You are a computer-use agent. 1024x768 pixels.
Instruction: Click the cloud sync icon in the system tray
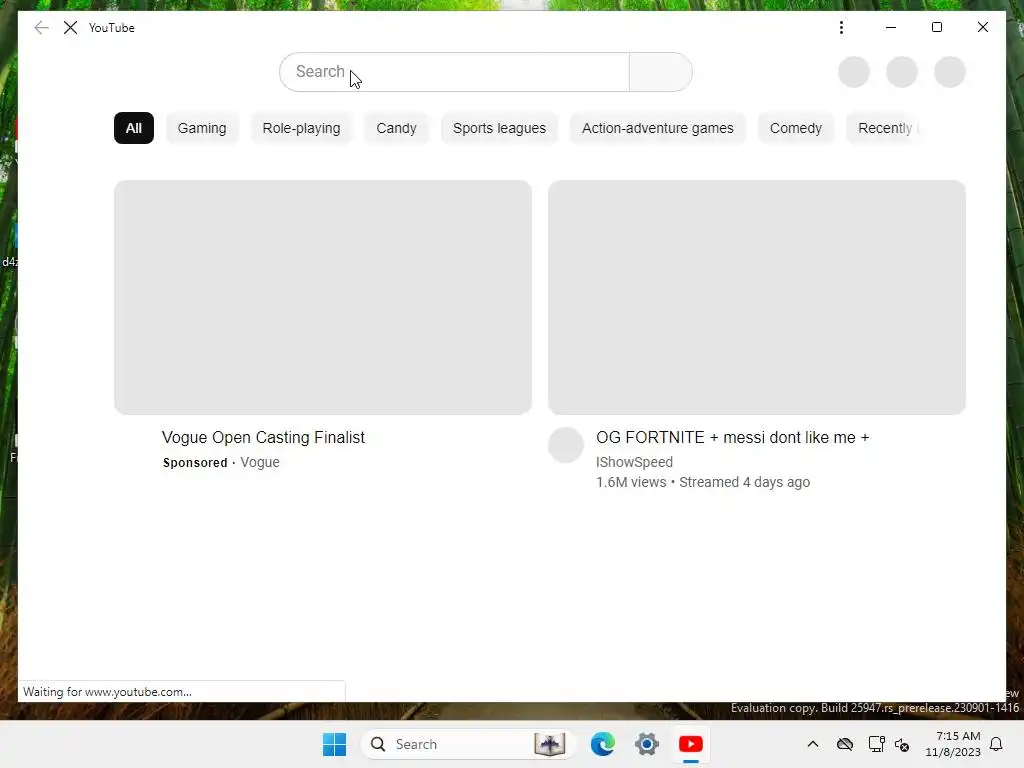click(845, 744)
